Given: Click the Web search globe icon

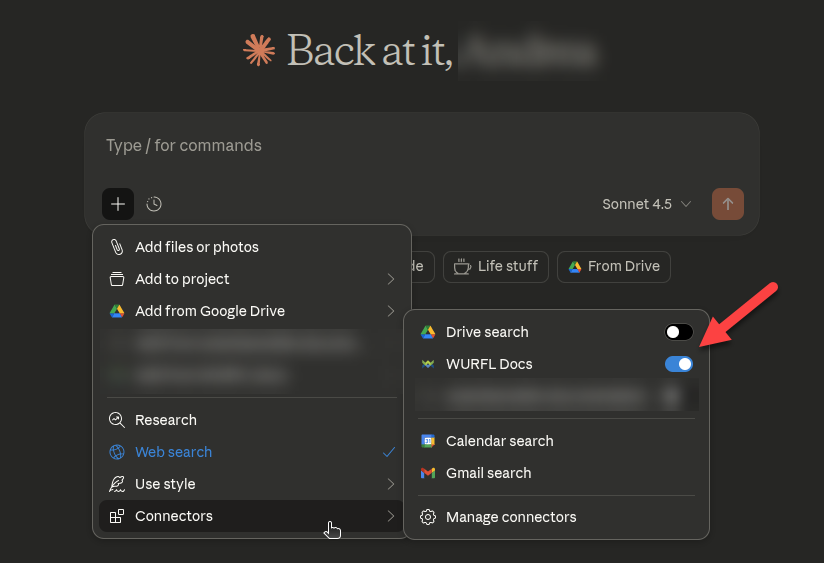Looking at the screenshot, I should pyautogui.click(x=117, y=452).
